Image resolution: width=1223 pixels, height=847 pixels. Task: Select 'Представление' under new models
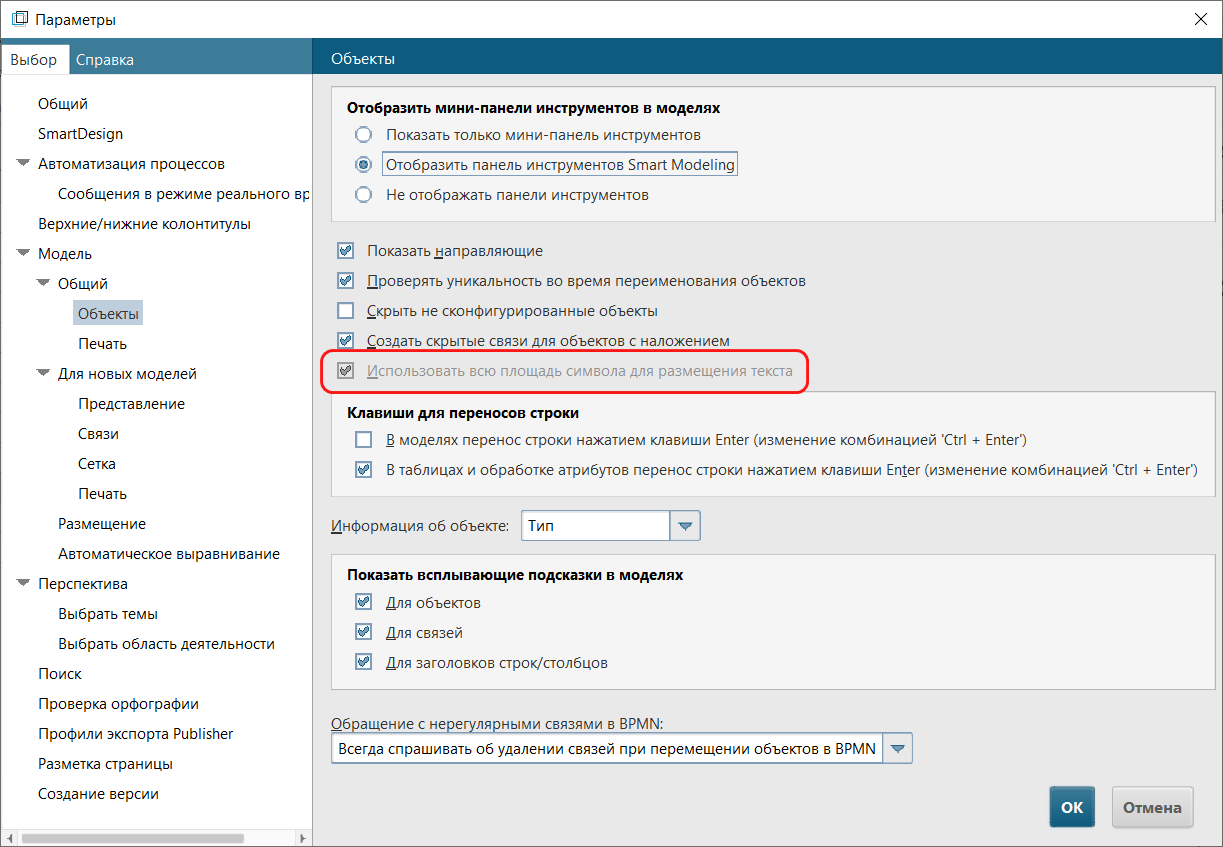(x=131, y=404)
